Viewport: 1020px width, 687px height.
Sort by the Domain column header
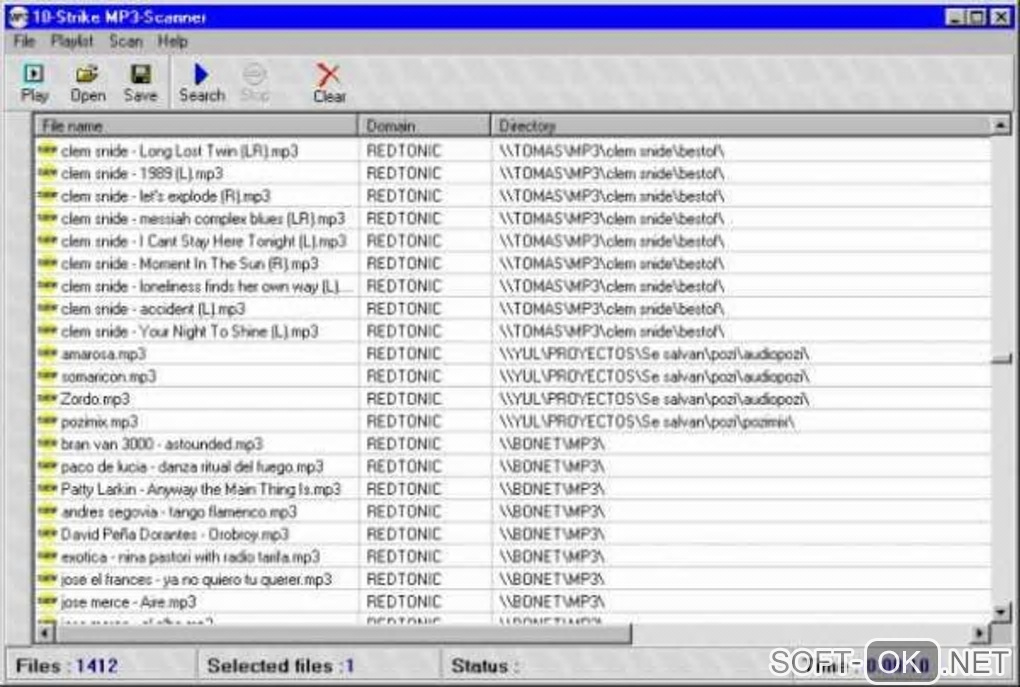(x=424, y=125)
